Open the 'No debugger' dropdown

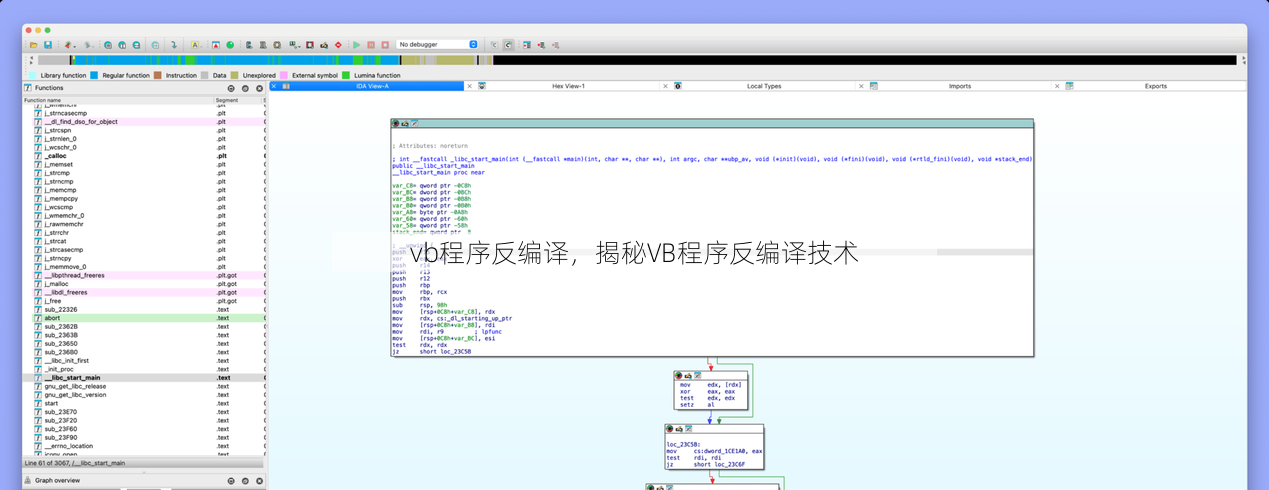point(438,45)
